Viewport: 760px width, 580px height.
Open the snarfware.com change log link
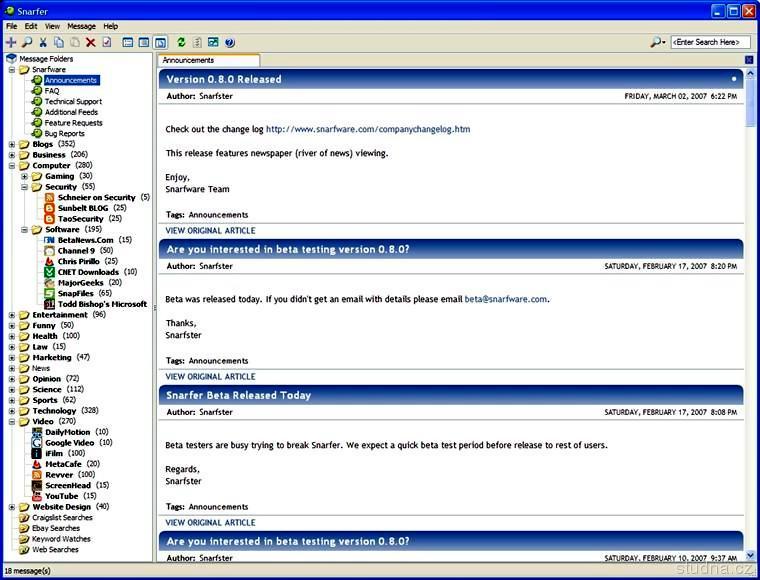point(367,129)
